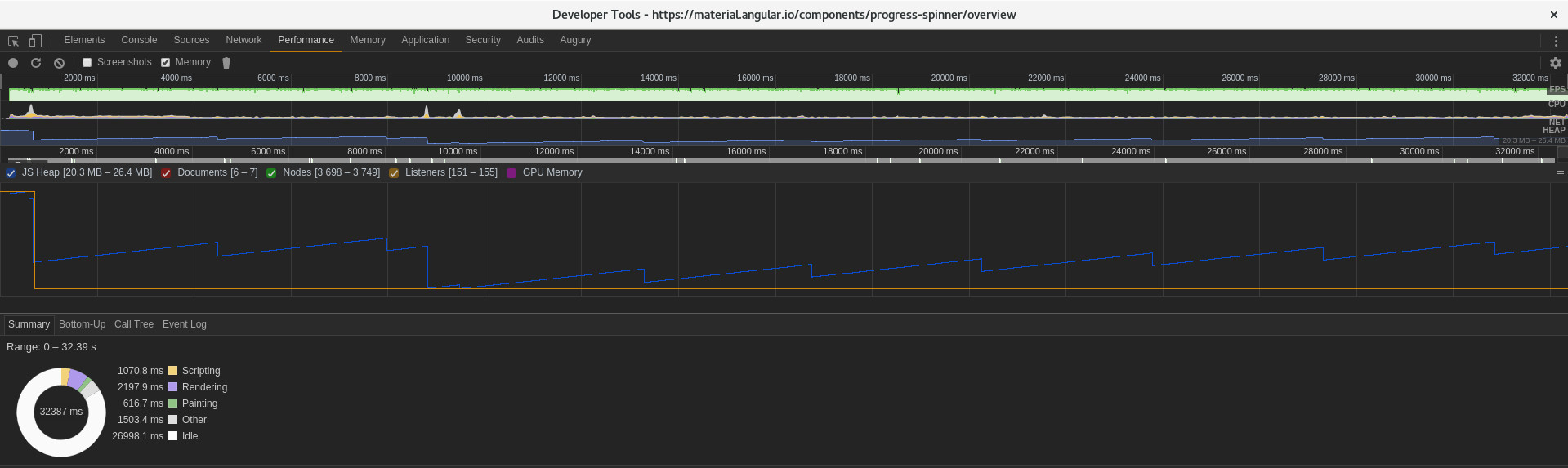This screenshot has height=468, width=1568.
Task: Open the capture settings gear icon
Action: pyautogui.click(x=1556, y=63)
